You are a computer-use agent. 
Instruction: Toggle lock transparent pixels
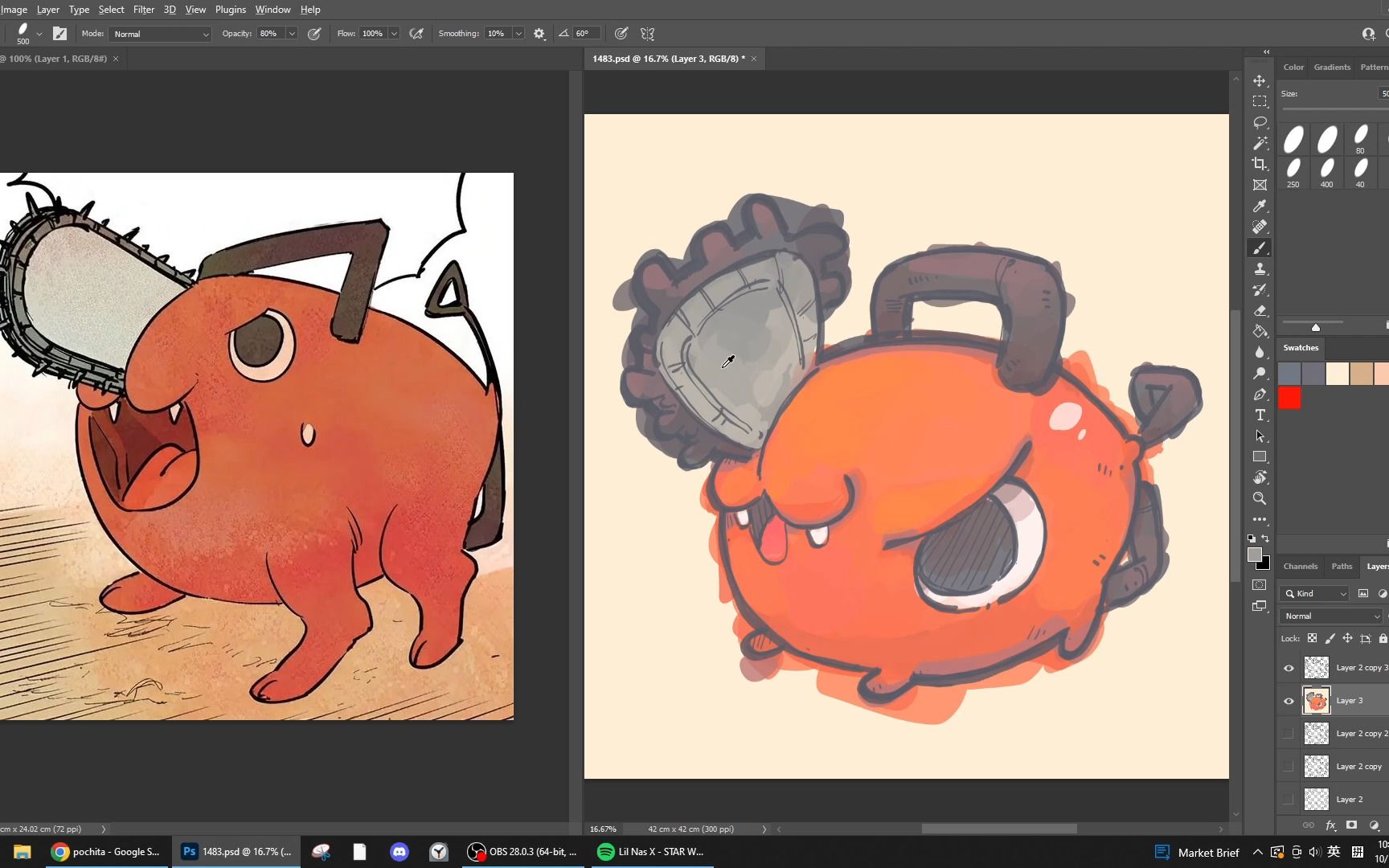(1312, 638)
